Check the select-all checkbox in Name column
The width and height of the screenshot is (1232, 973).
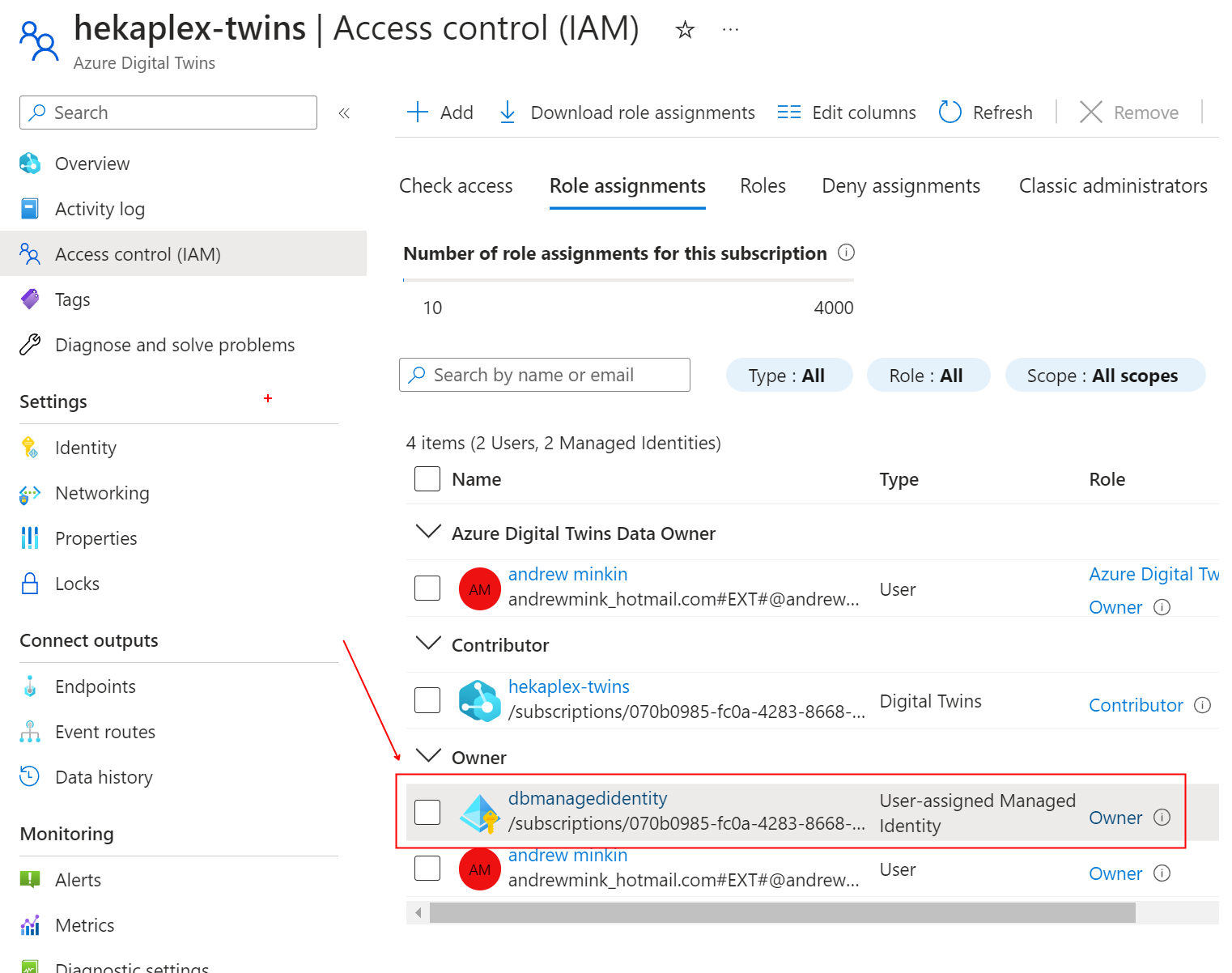click(x=427, y=478)
